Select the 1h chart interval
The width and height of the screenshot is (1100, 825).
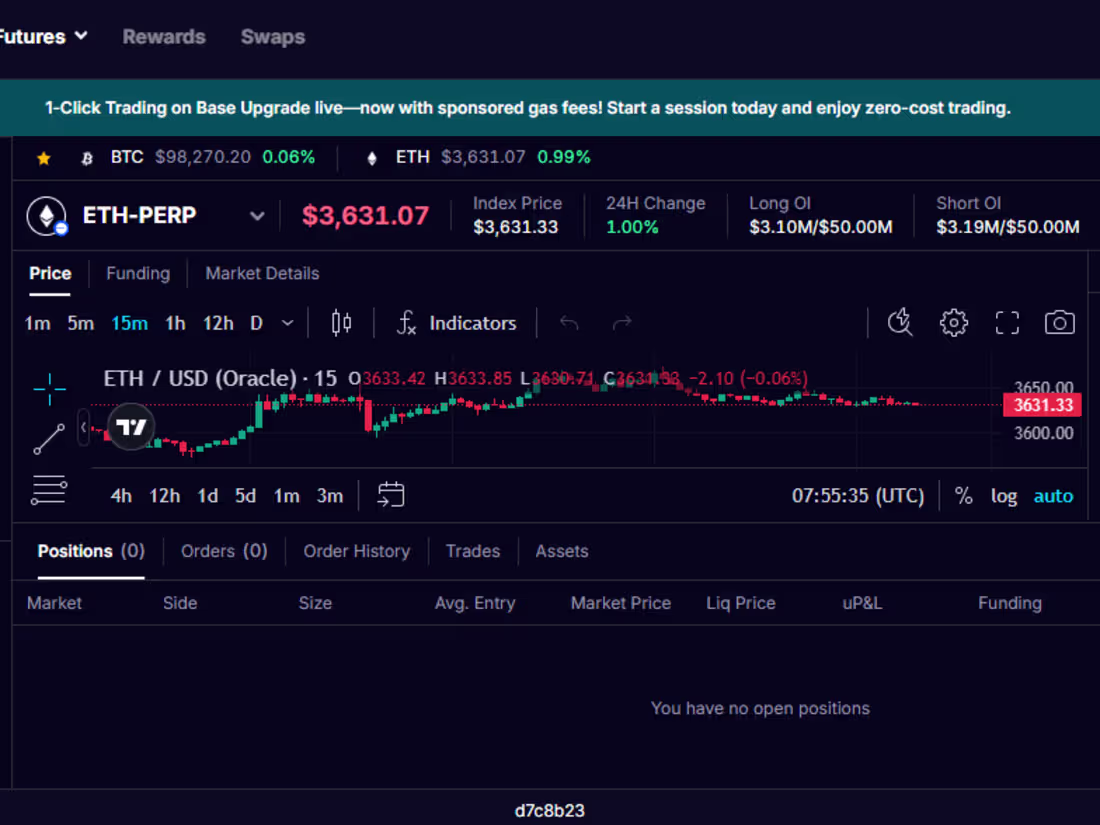click(175, 322)
